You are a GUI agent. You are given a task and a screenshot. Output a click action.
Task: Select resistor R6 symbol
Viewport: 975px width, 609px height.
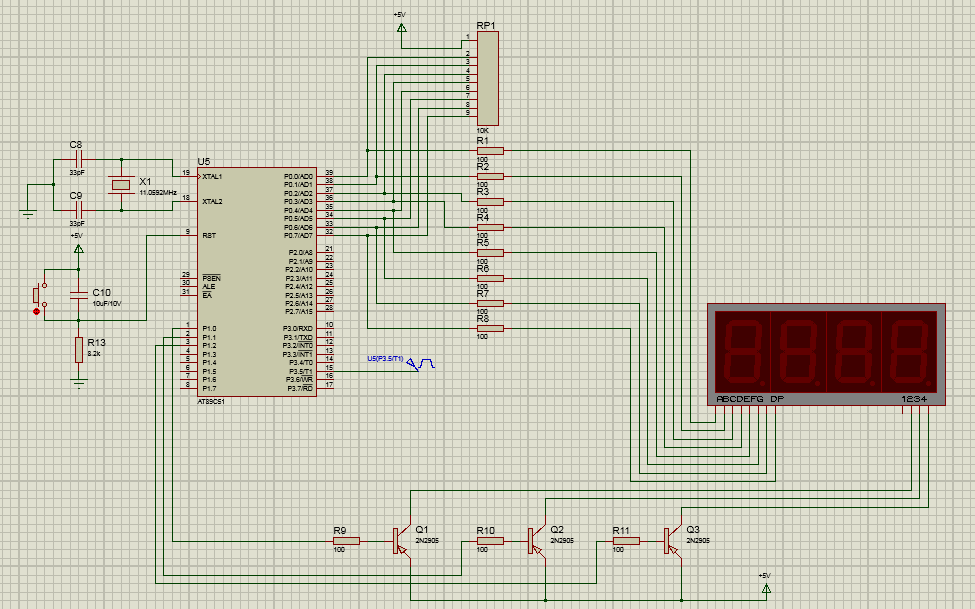coord(490,279)
